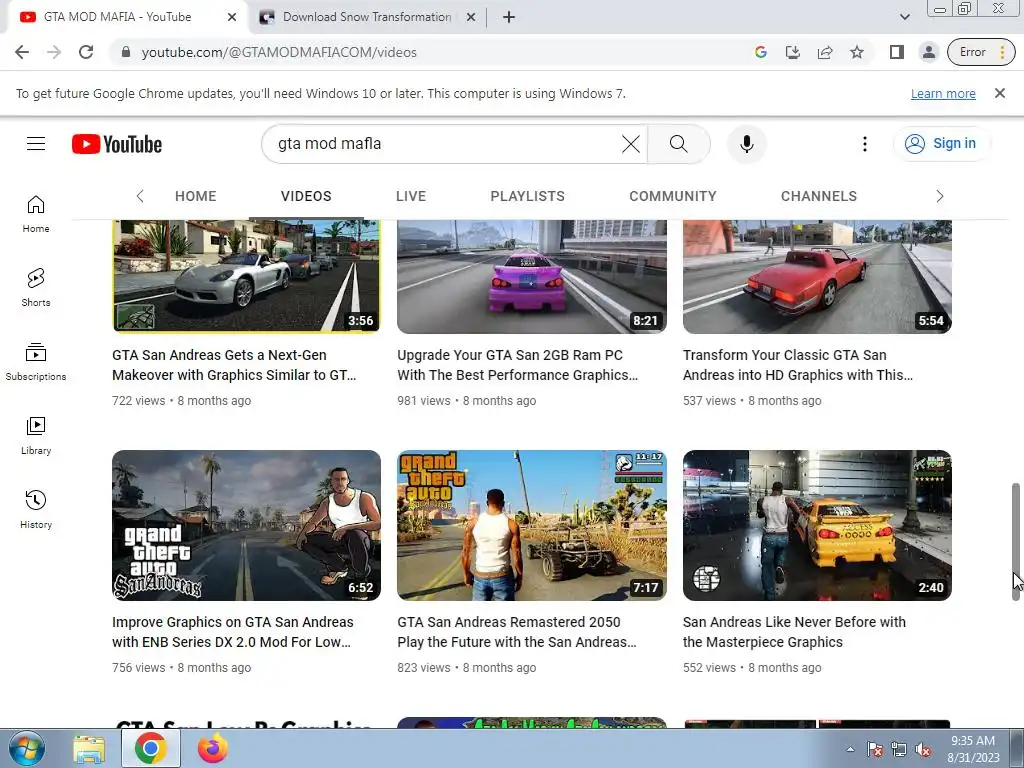The width and height of the screenshot is (1024, 768).
Task: Open Library from the sidebar
Action: click(x=36, y=436)
